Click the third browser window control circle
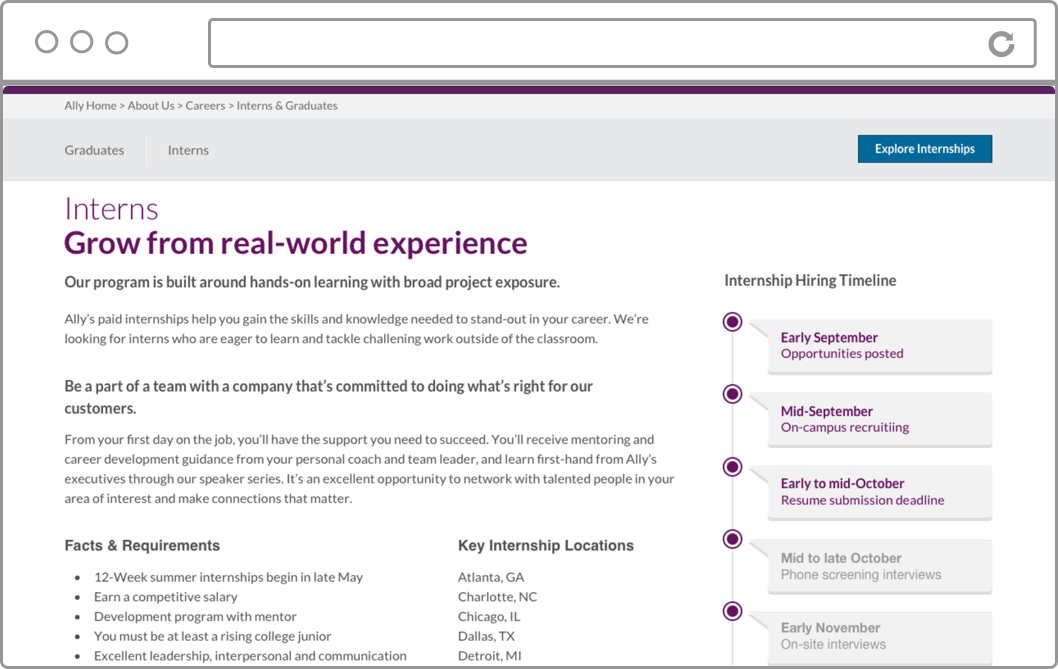1058x669 pixels. tap(117, 42)
